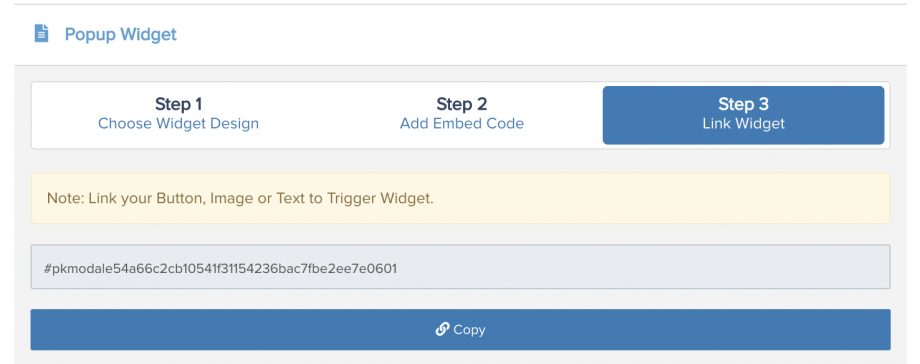Go to Add Embed Code
This screenshot has width=920, height=364.
point(462,124)
